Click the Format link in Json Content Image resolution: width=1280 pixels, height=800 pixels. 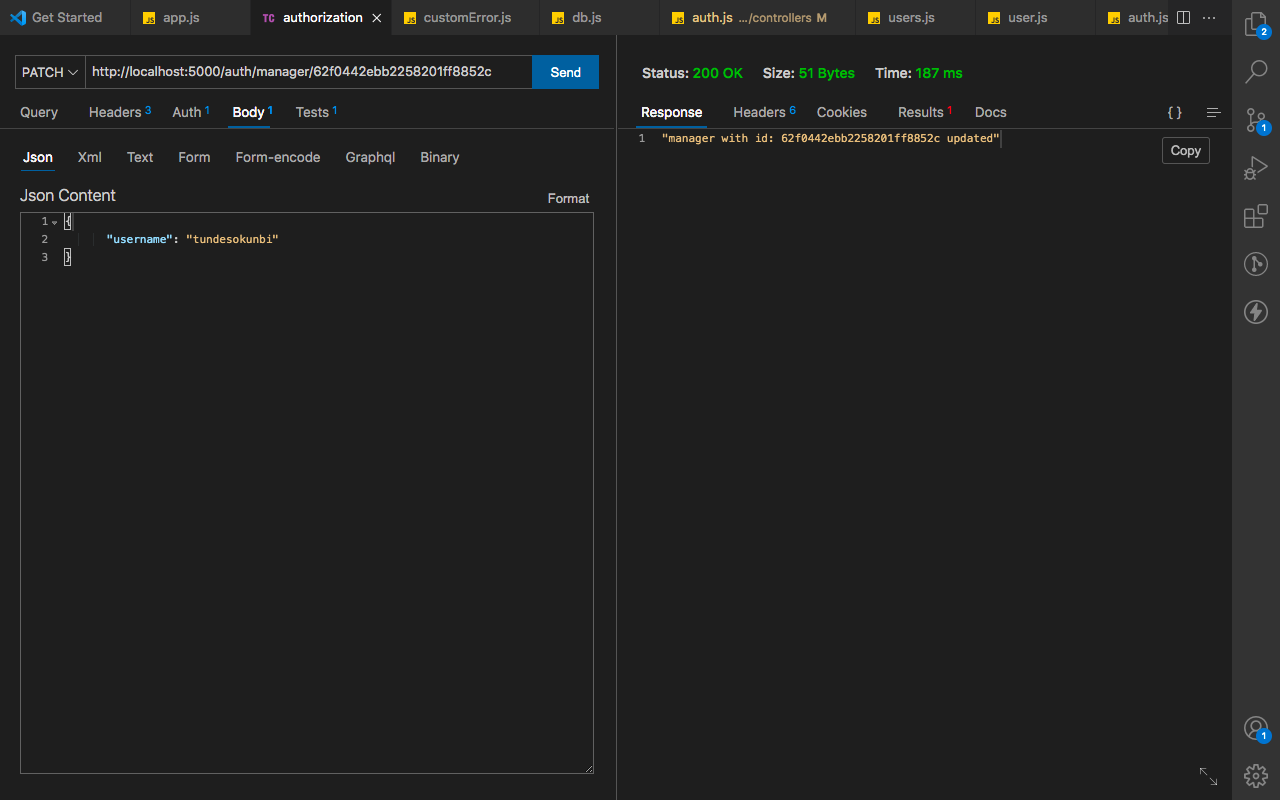click(568, 198)
